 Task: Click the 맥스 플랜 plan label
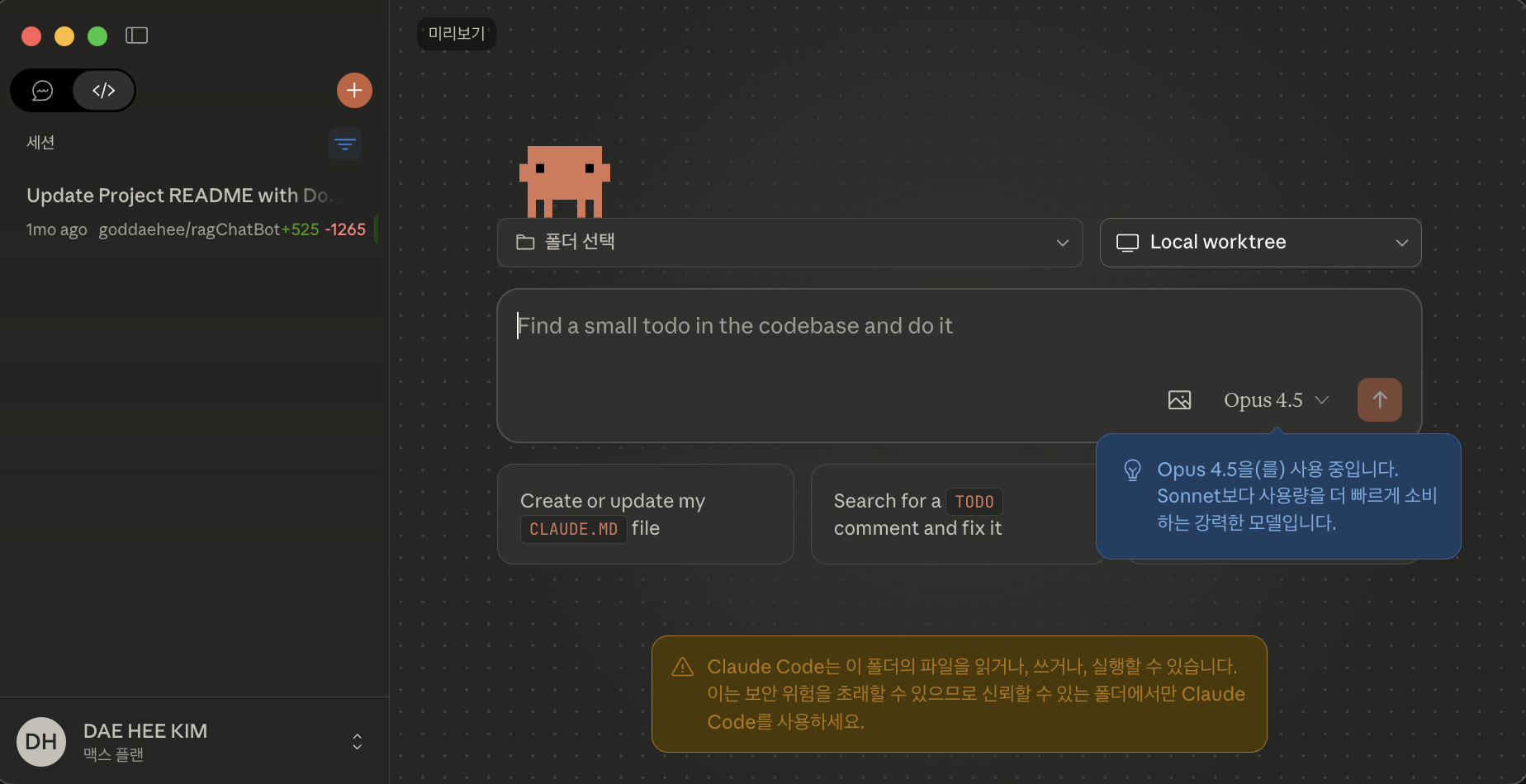114,754
